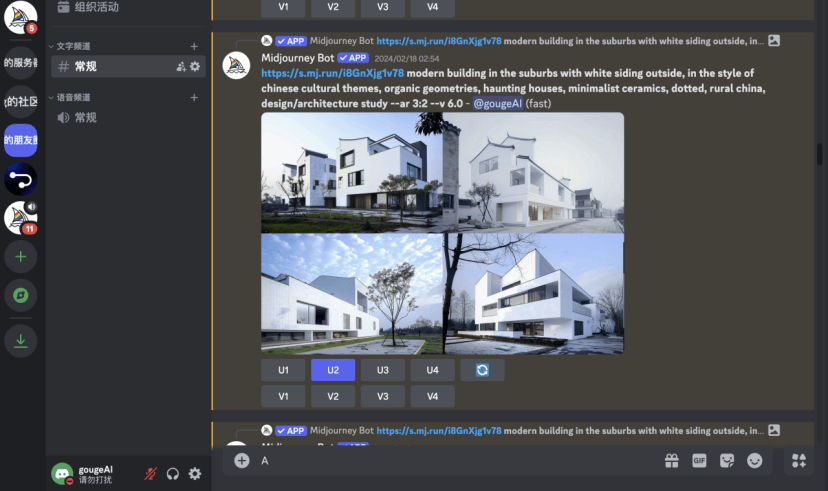Image resolution: width=828 pixels, height=491 pixels.
Task: Unmute the microphone
Action: [x=151, y=473]
